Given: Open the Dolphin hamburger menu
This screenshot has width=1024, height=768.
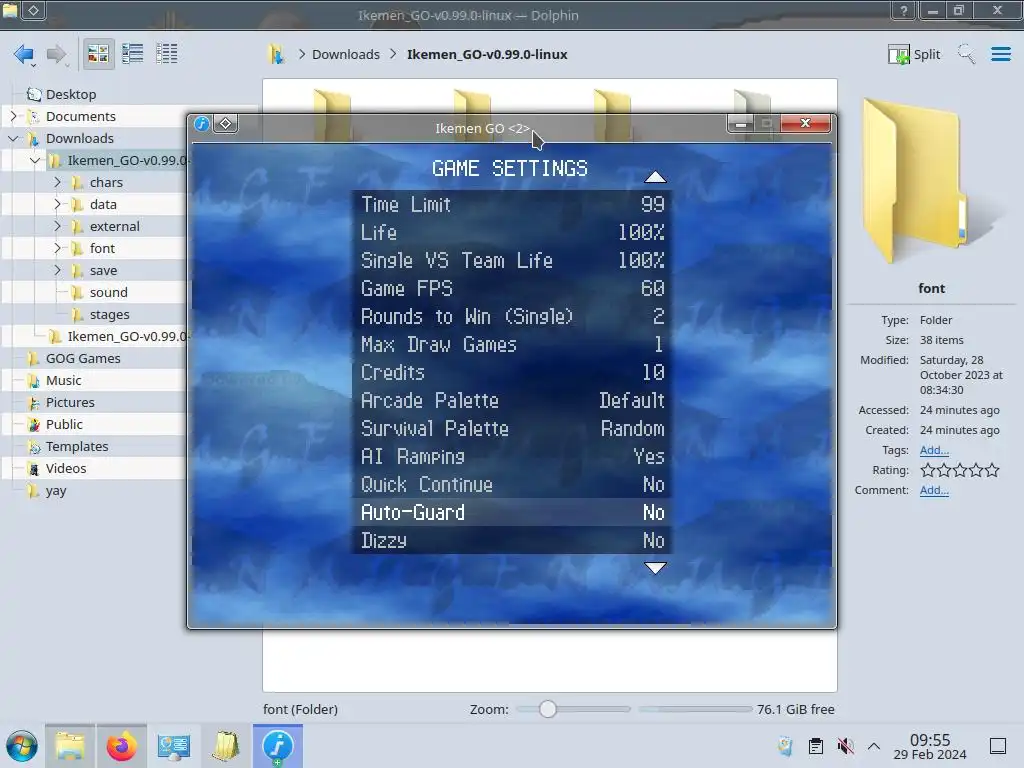Looking at the screenshot, I should tap(1000, 54).
